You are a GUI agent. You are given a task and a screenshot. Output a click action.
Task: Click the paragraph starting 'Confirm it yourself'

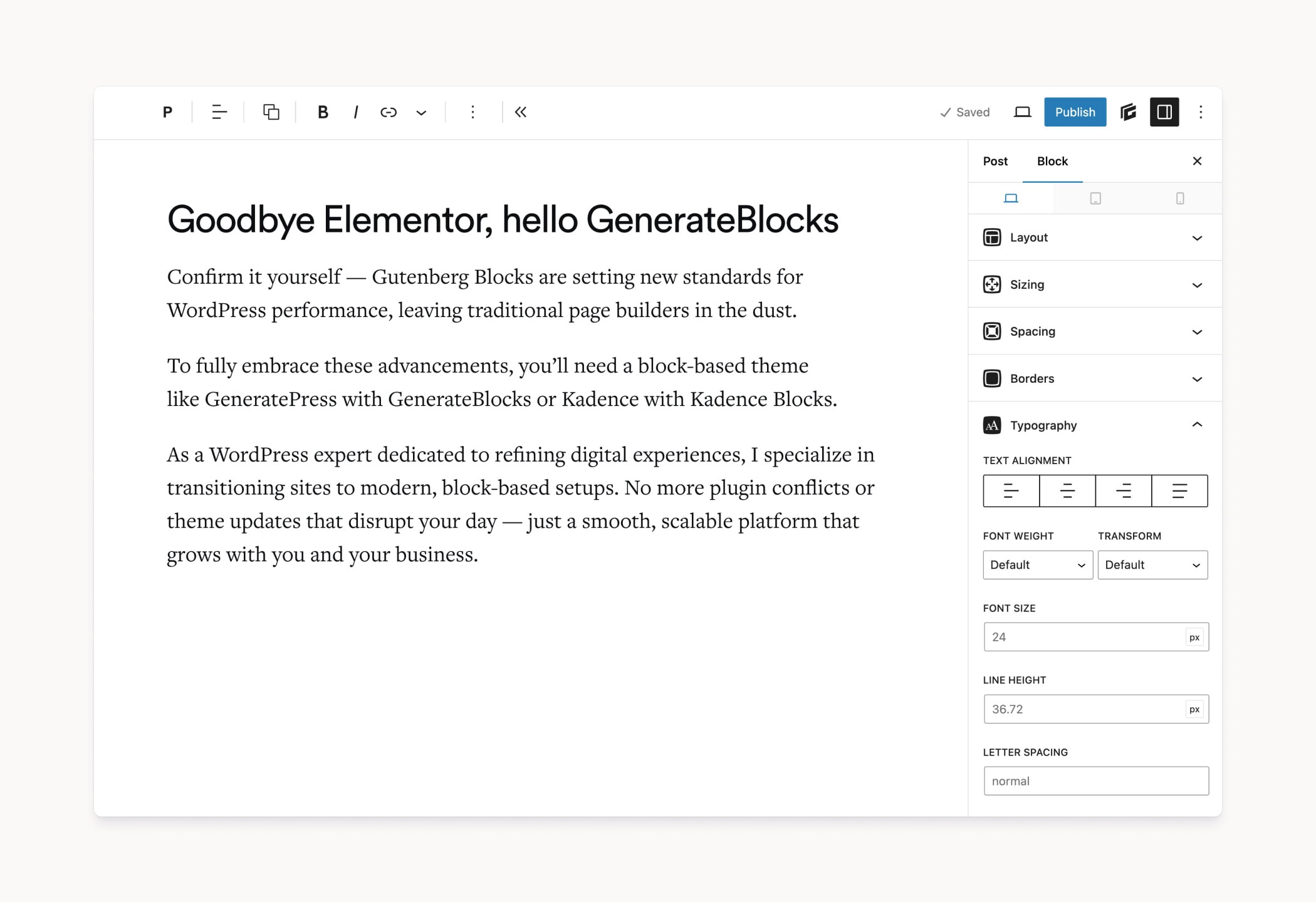tap(485, 293)
